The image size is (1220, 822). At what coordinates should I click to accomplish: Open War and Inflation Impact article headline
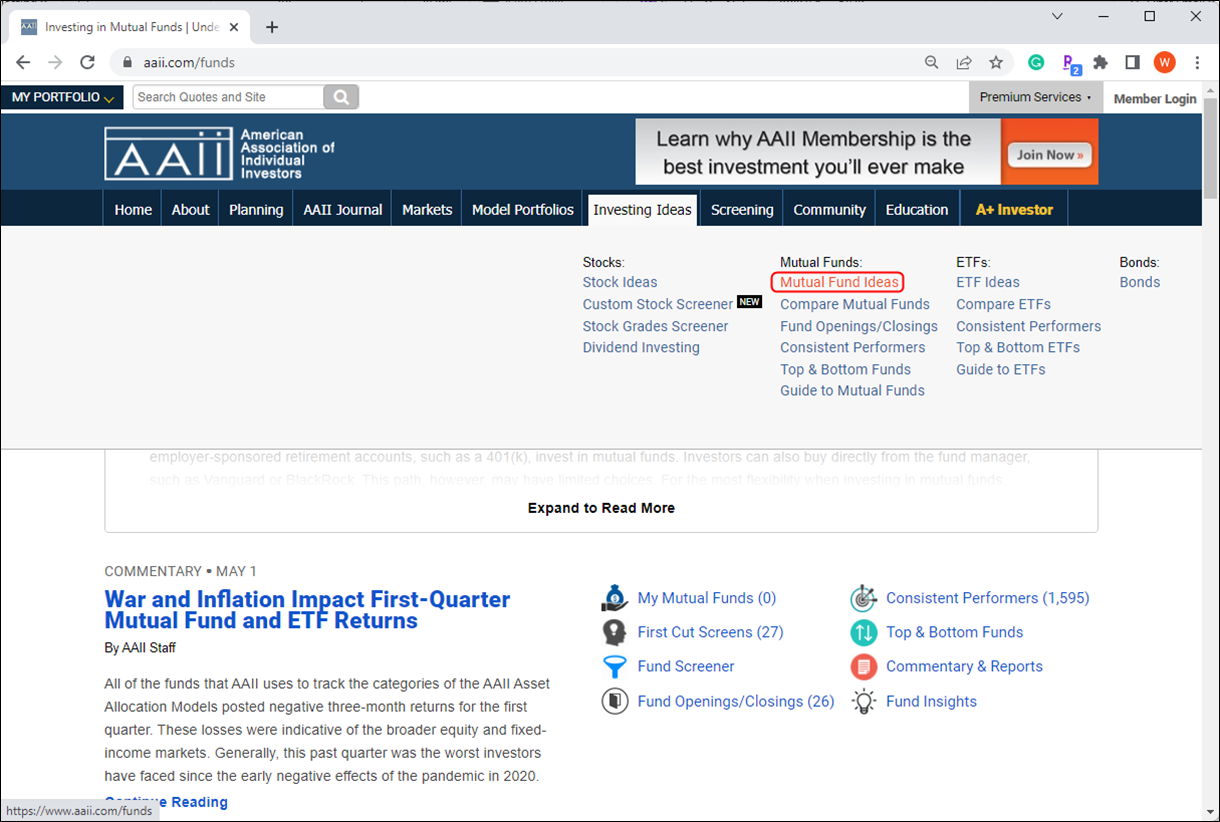(x=307, y=610)
